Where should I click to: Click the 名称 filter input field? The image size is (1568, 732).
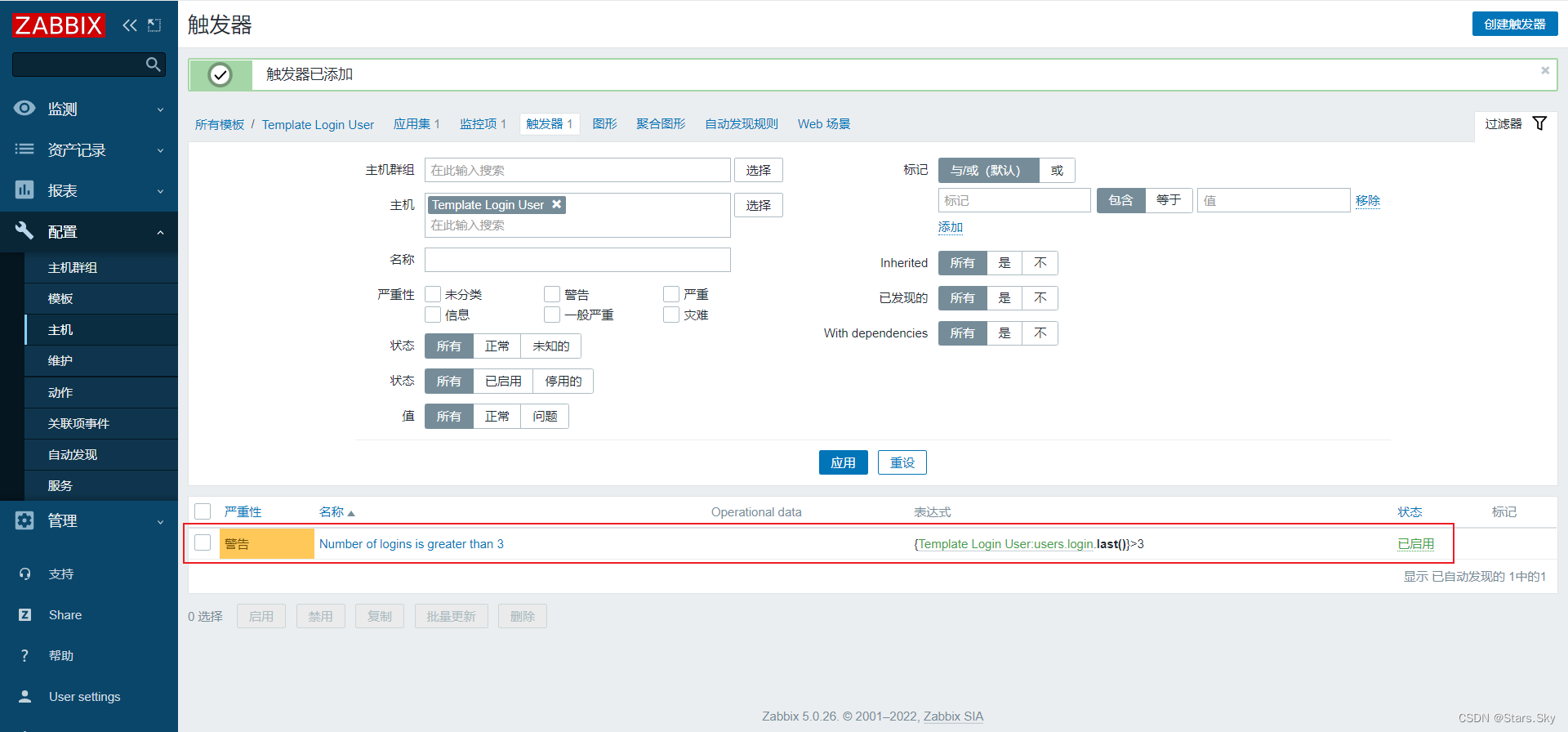click(x=577, y=260)
